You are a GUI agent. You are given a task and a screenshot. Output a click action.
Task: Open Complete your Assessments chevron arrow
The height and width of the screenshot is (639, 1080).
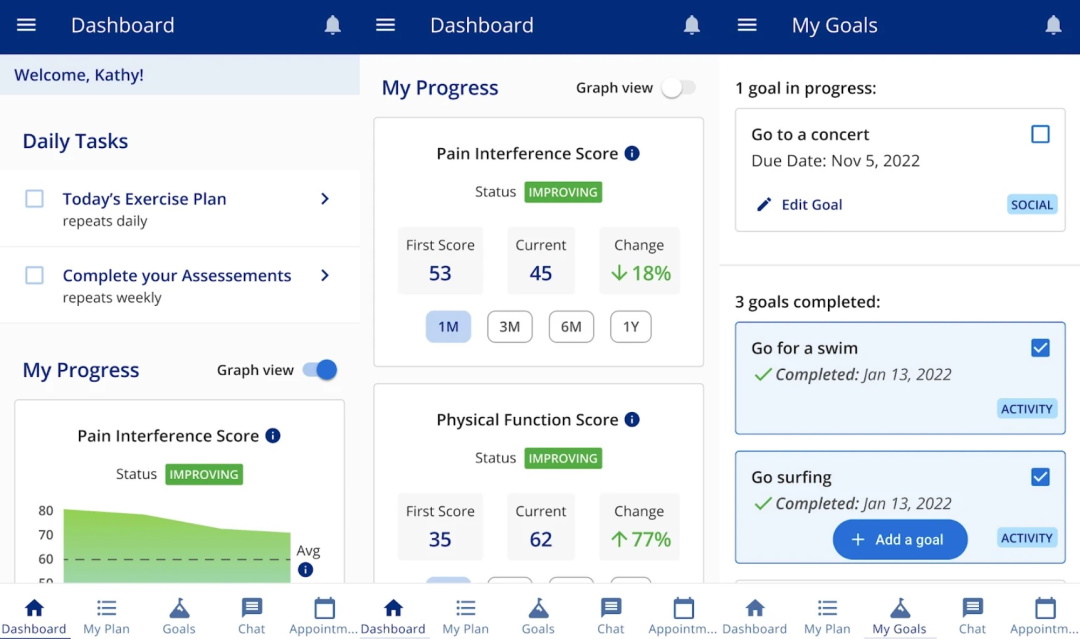[x=325, y=275]
